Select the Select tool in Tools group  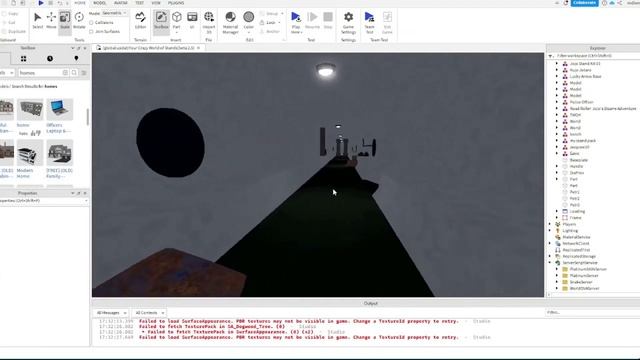[38, 20]
